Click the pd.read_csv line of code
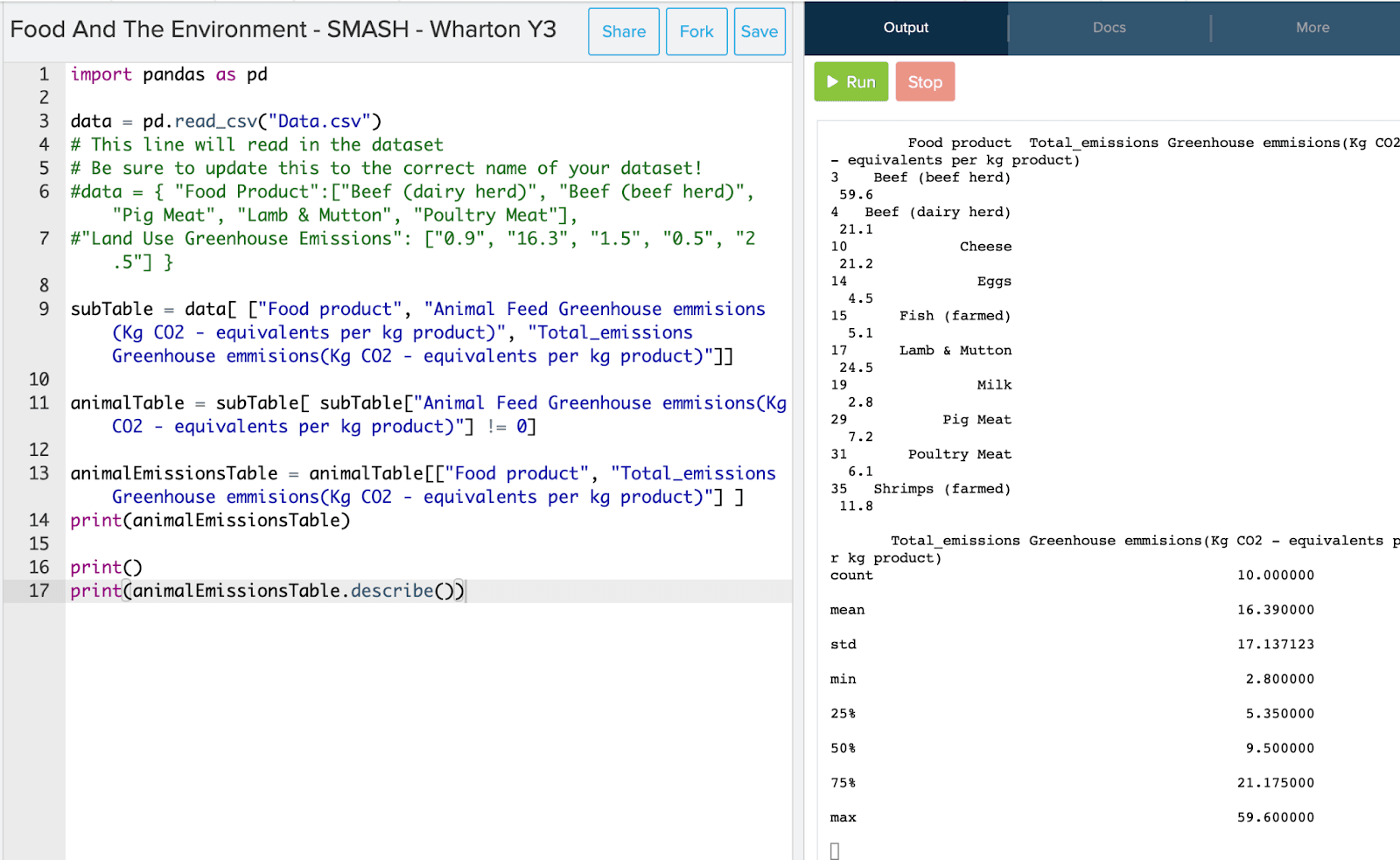This screenshot has width=1400, height=860. click(x=226, y=122)
